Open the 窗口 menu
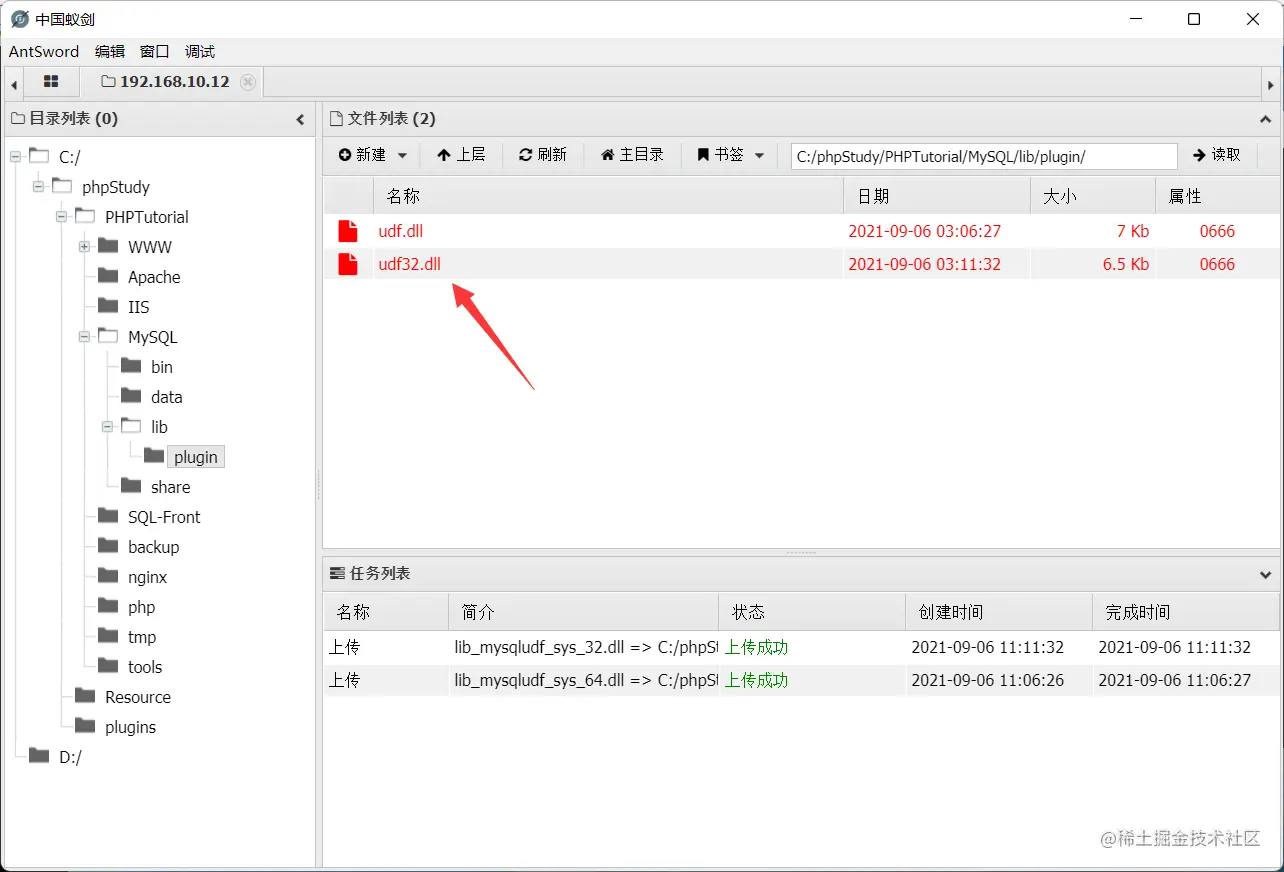This screenshot has height=872, width=1284. pos(155,51)
